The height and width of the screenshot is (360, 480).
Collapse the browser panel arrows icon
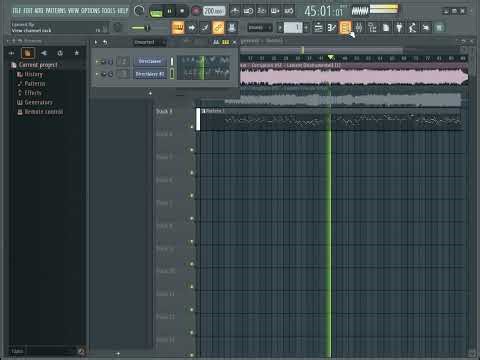click(x=11, y=53)
